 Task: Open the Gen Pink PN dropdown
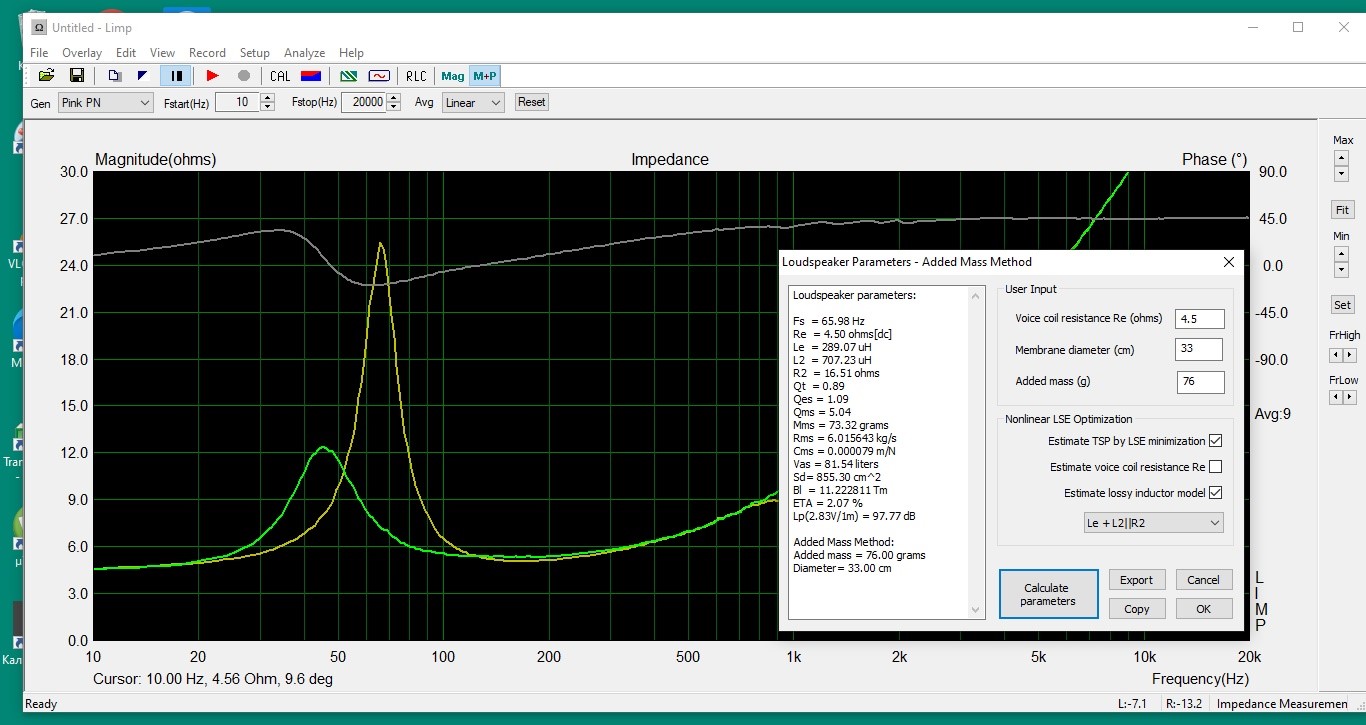105,103
